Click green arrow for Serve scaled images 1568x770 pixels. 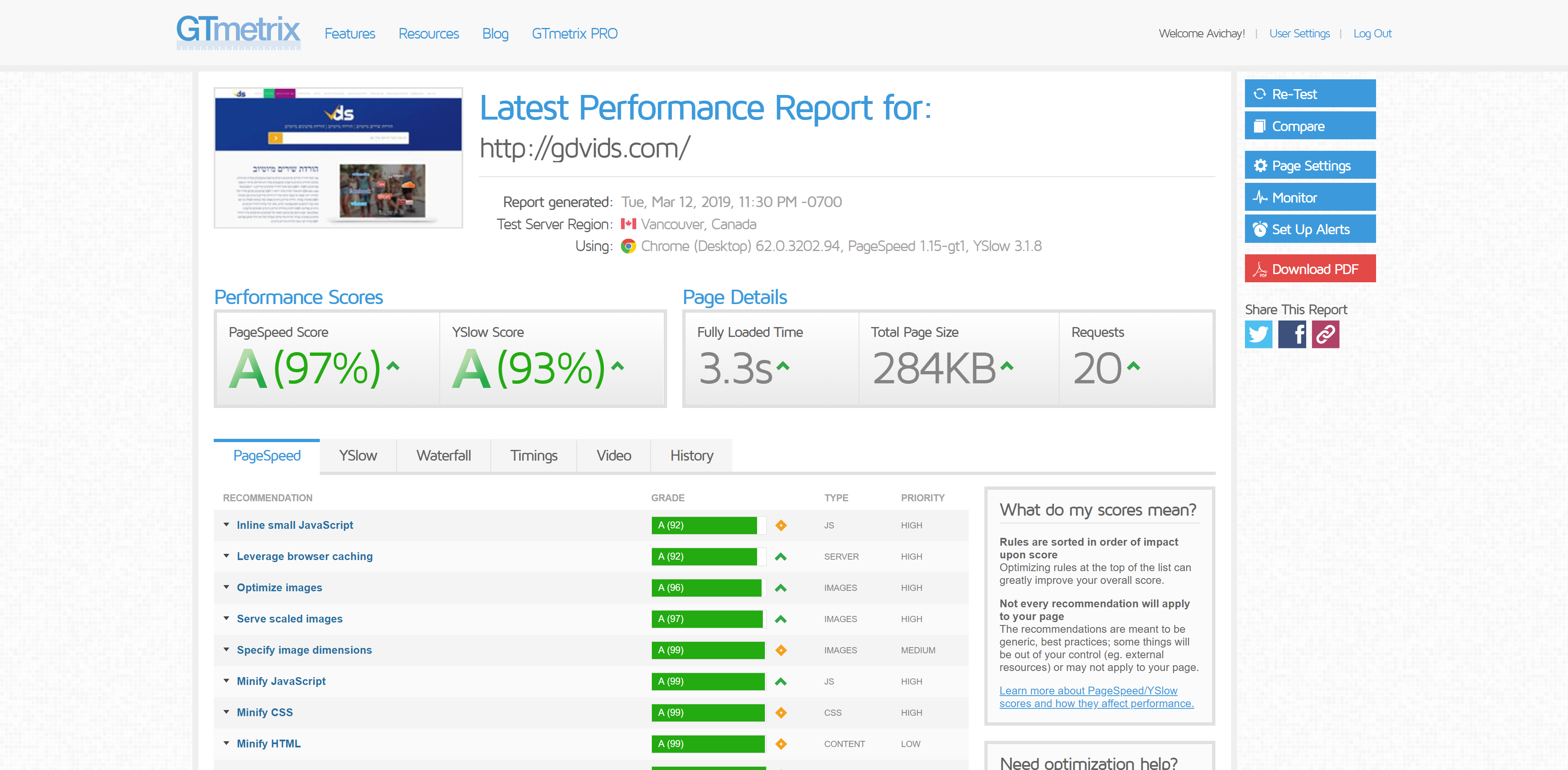pyautogui.click(x=781, y=619)
